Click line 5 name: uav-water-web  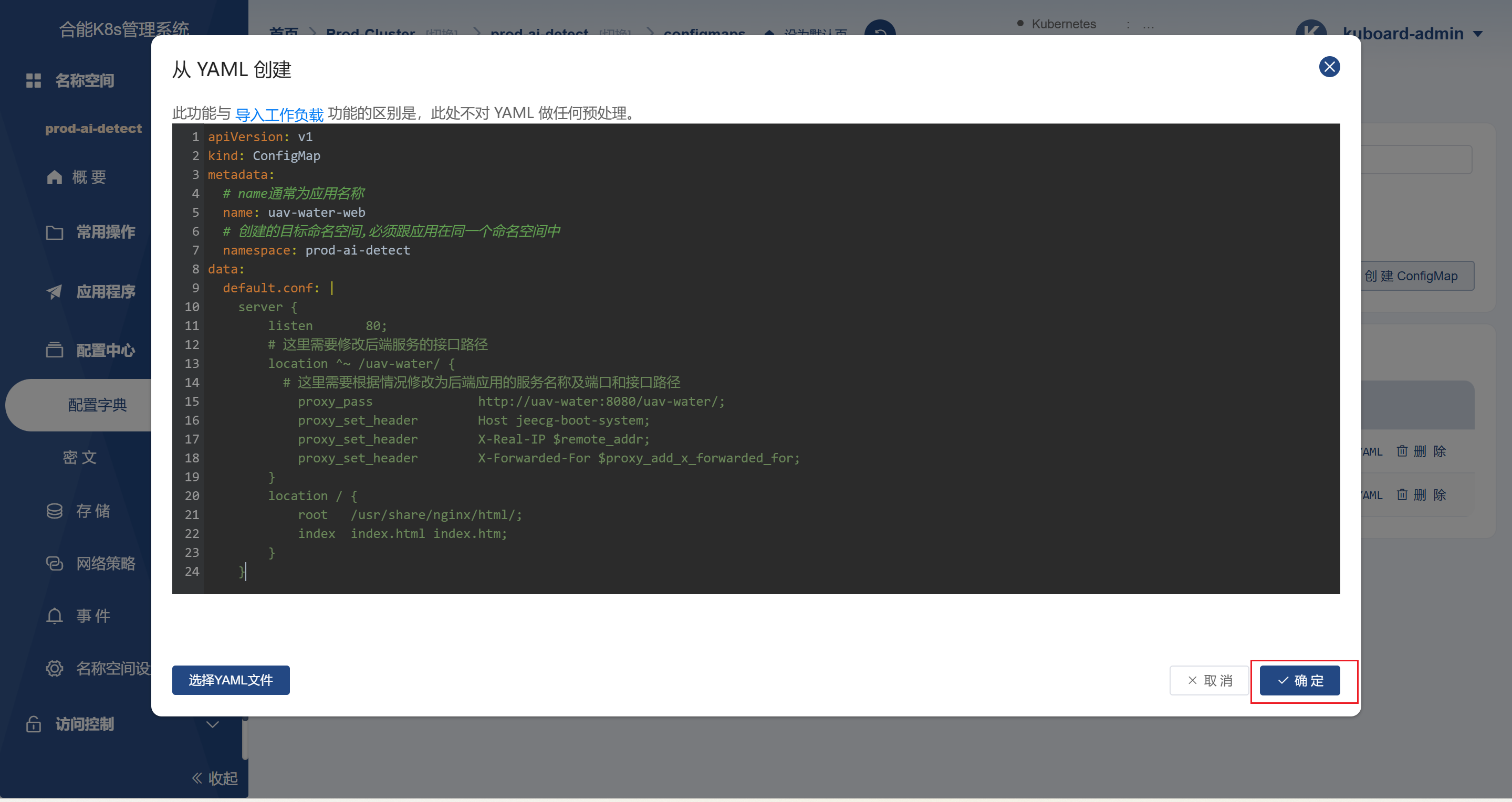294,213
